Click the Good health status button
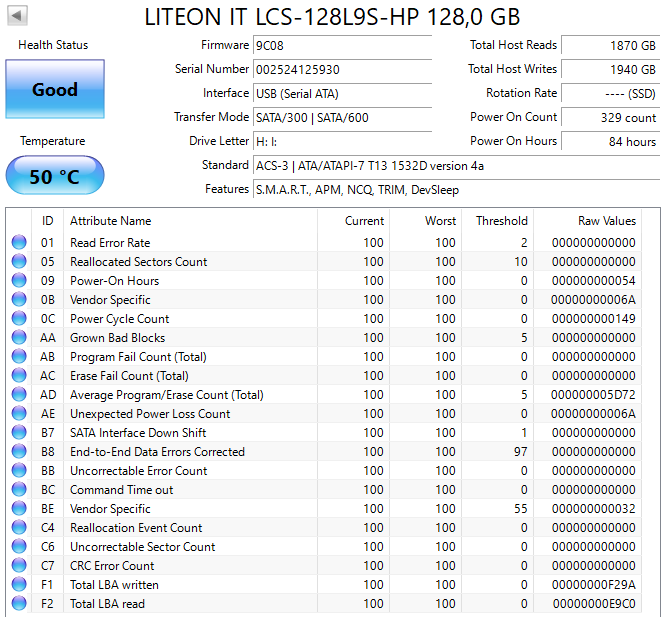665x617 pixels. coord(54,90)
